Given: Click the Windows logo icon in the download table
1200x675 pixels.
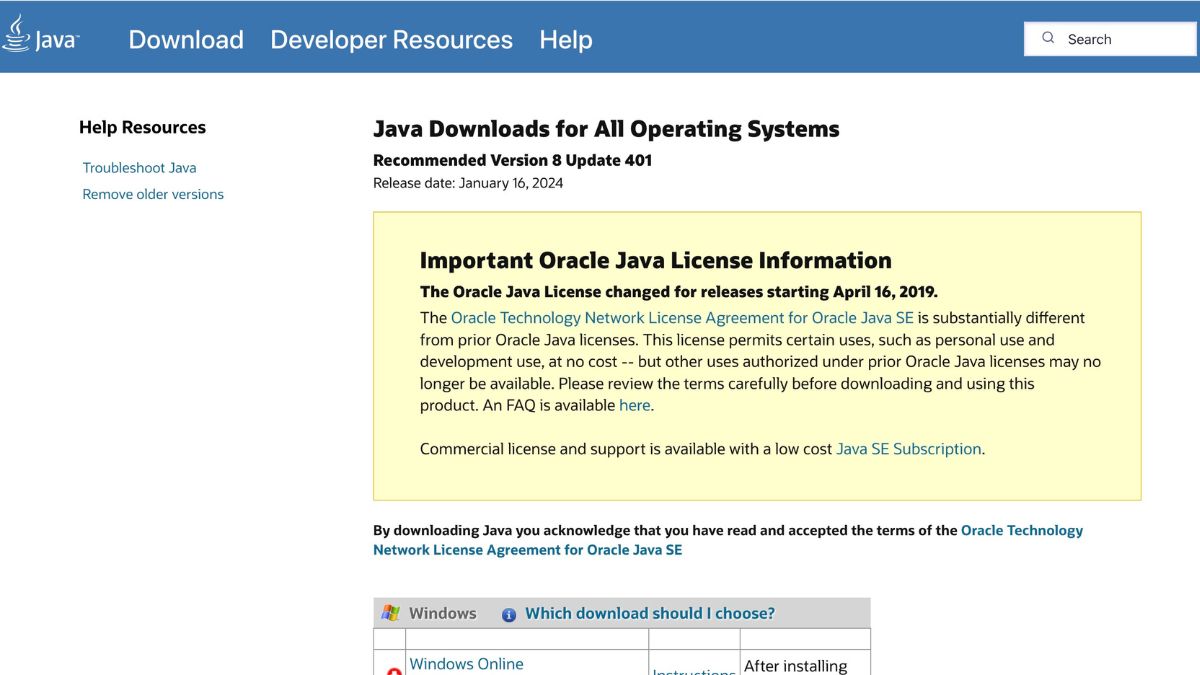Looking at the screenshot, I should pos(391,612).
